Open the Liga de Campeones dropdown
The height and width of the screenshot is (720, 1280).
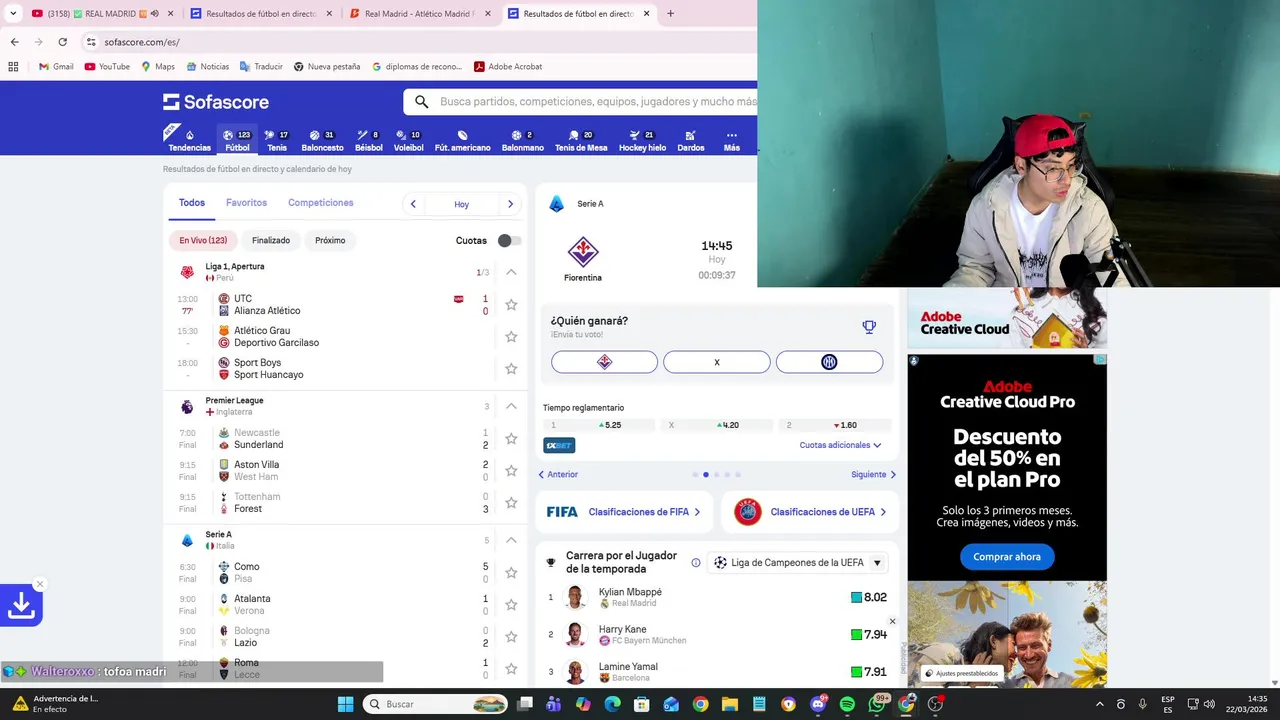797,563
